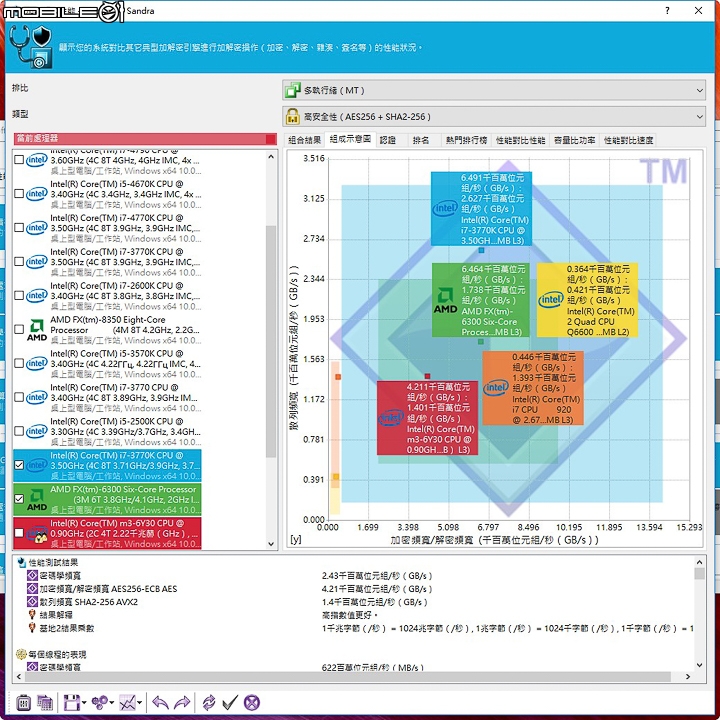The height and width of the screenshot is (720, 720).
Task: Click the purple cancel X icon
Action: 252,702
